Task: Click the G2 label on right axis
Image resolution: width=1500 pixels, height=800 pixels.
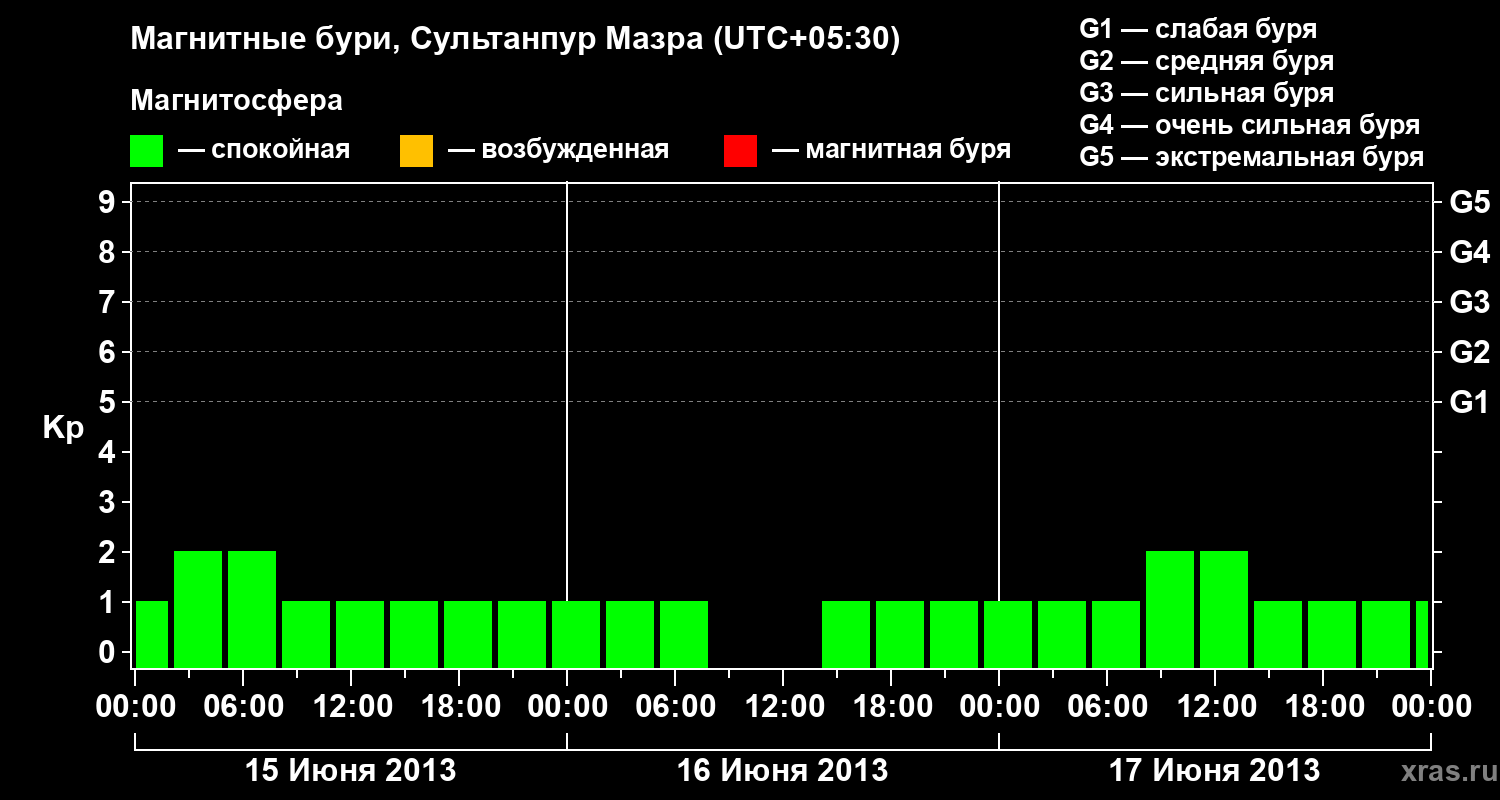Action: pyautogui.click(x=1469, y=352)
